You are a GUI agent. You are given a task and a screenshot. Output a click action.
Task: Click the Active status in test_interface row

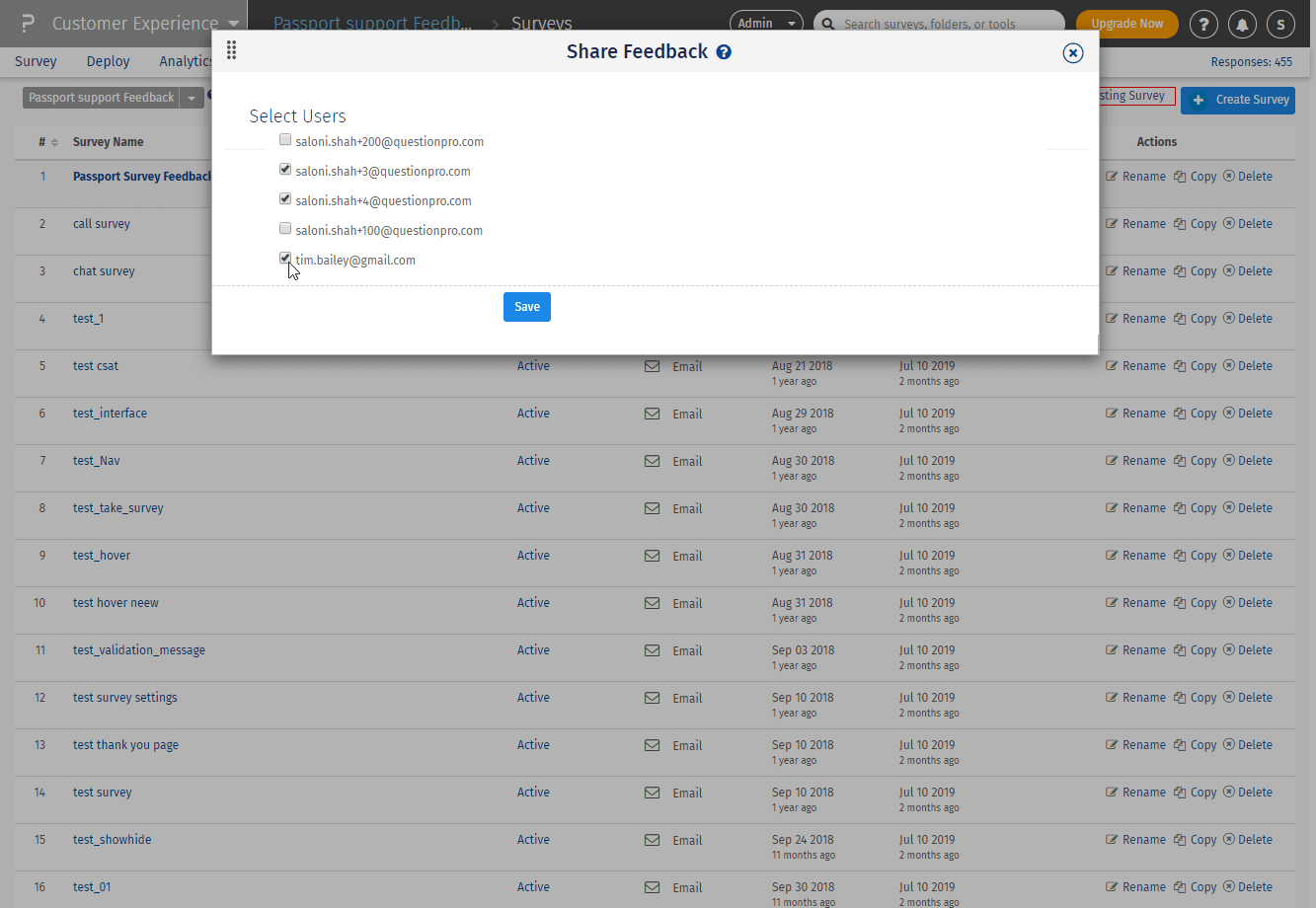pyautogui.click(x=533, y=414)
